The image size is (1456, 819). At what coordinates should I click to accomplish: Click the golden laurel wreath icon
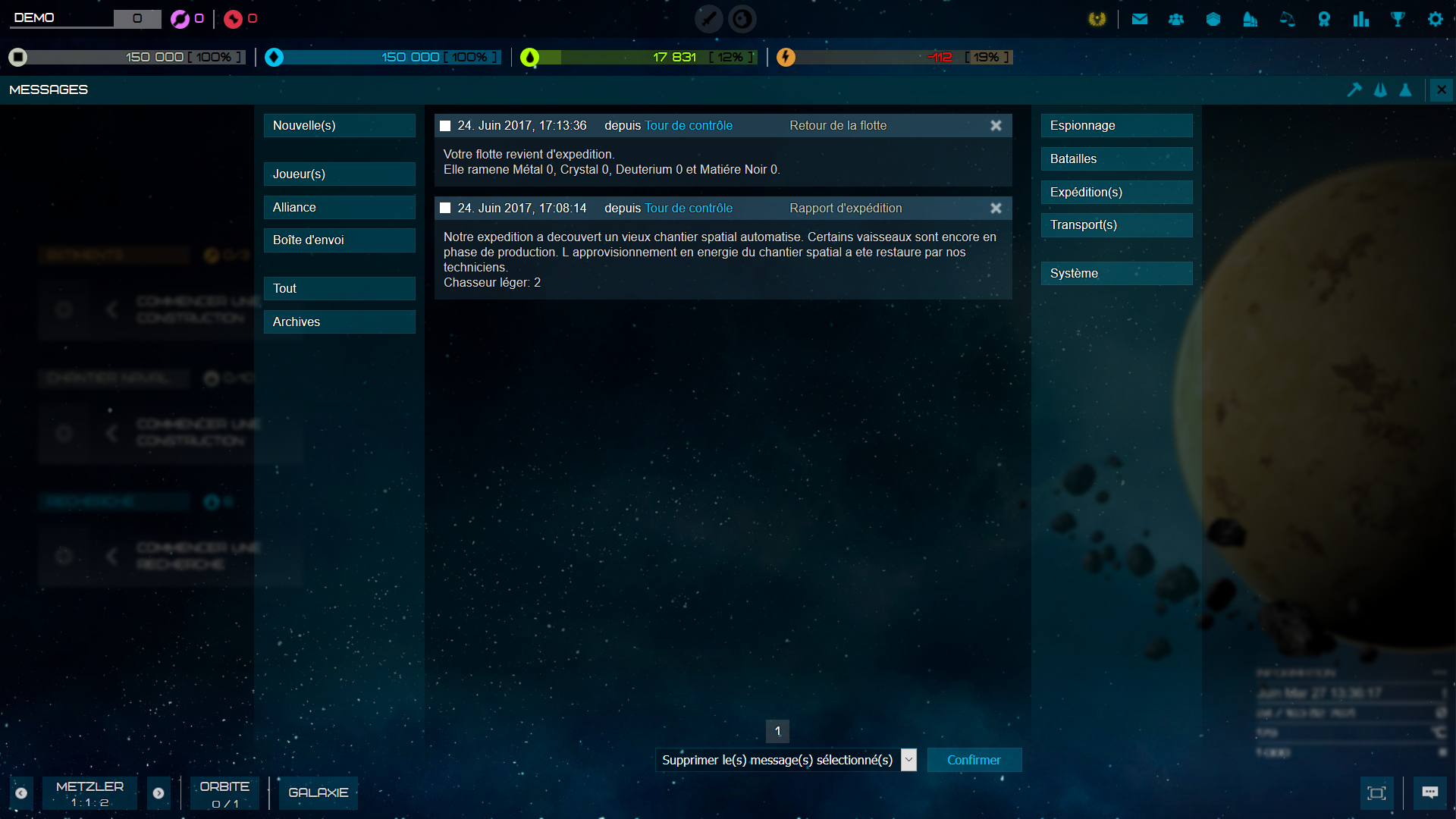tap(1097, 19)
